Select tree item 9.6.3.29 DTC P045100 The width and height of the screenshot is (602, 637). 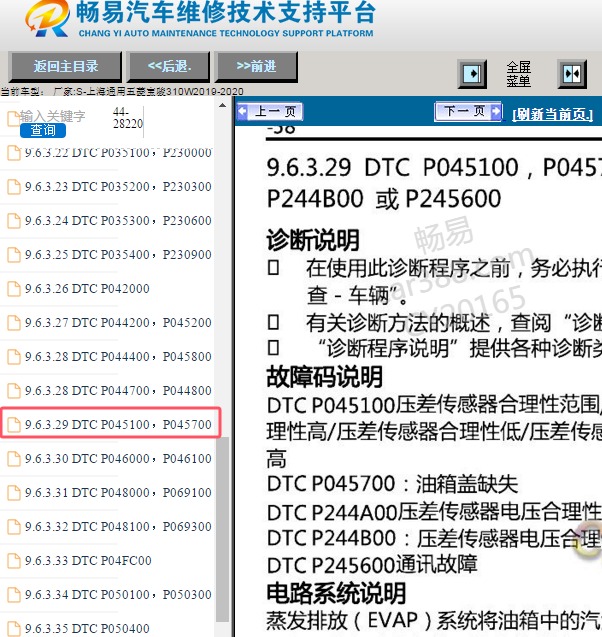tap(118, 425)
